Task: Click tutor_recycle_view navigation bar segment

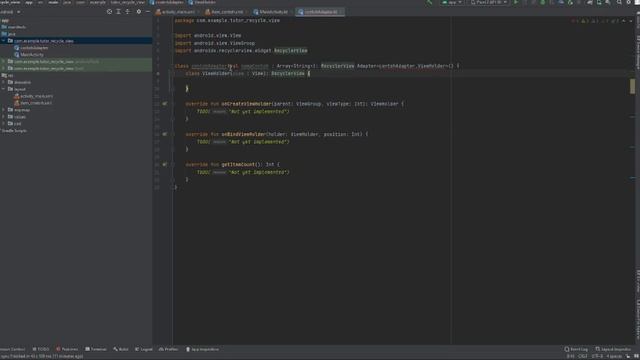Action: pyautogui.click(x=128, y=2)
